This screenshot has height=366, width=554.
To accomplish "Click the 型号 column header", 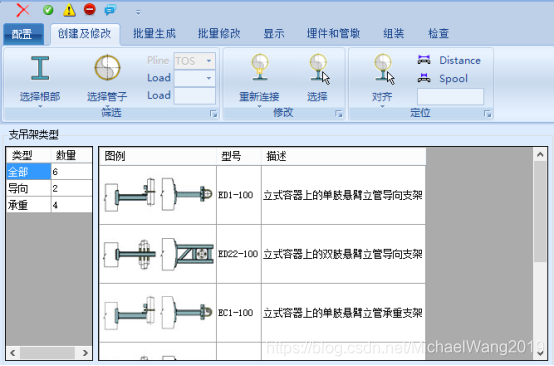I will [x=239, y=156].
